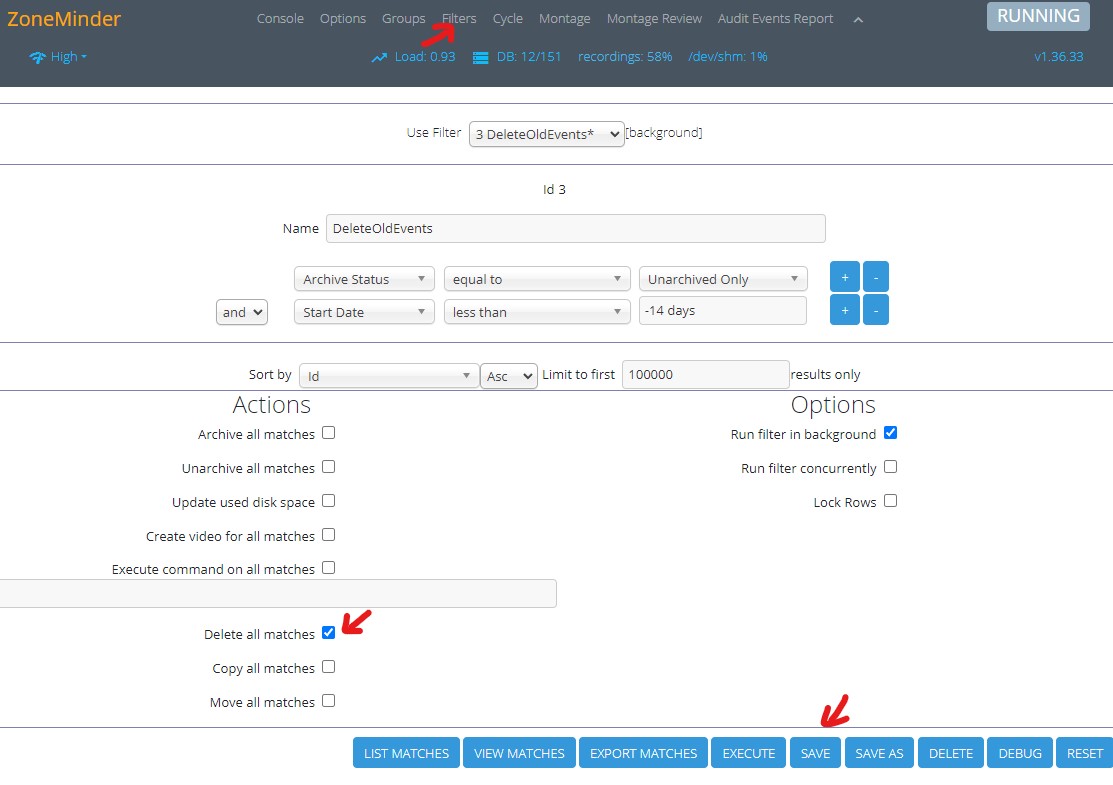
Task: Click the Load chart icon
Action: pos(379,57)
